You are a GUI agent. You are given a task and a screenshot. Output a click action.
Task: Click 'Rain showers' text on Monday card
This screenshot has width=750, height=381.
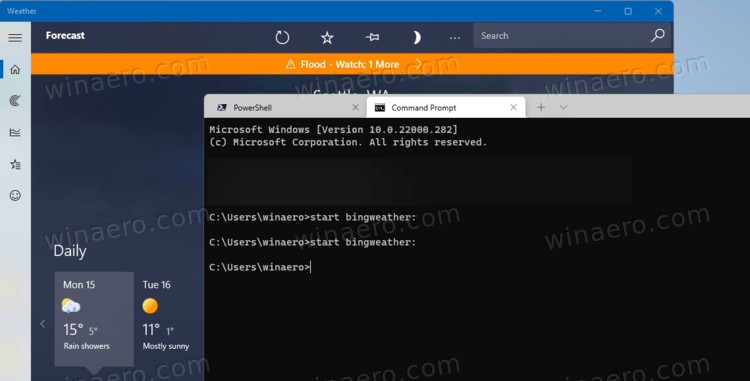tap(87, 346)
